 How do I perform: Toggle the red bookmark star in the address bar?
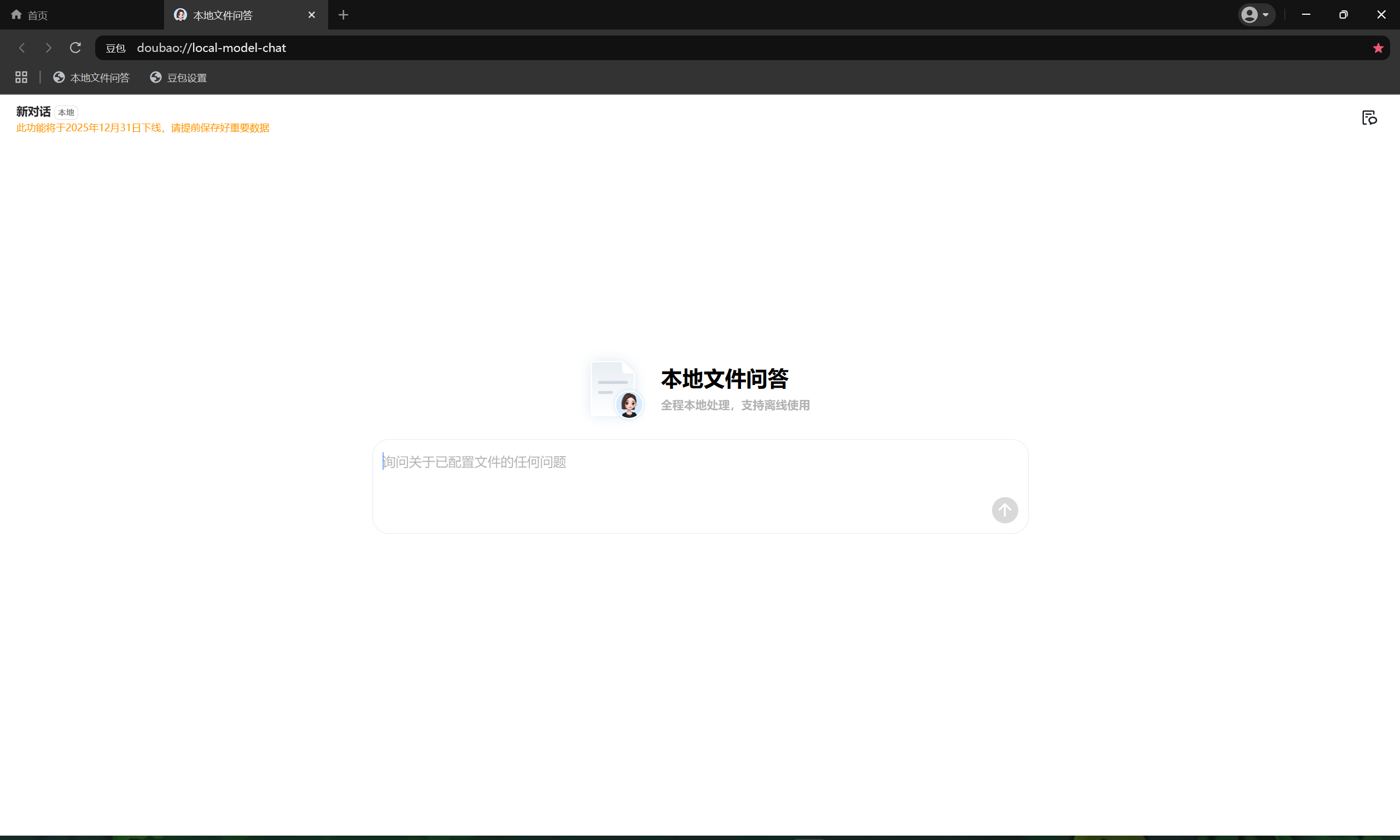(x=1378, y=48)
